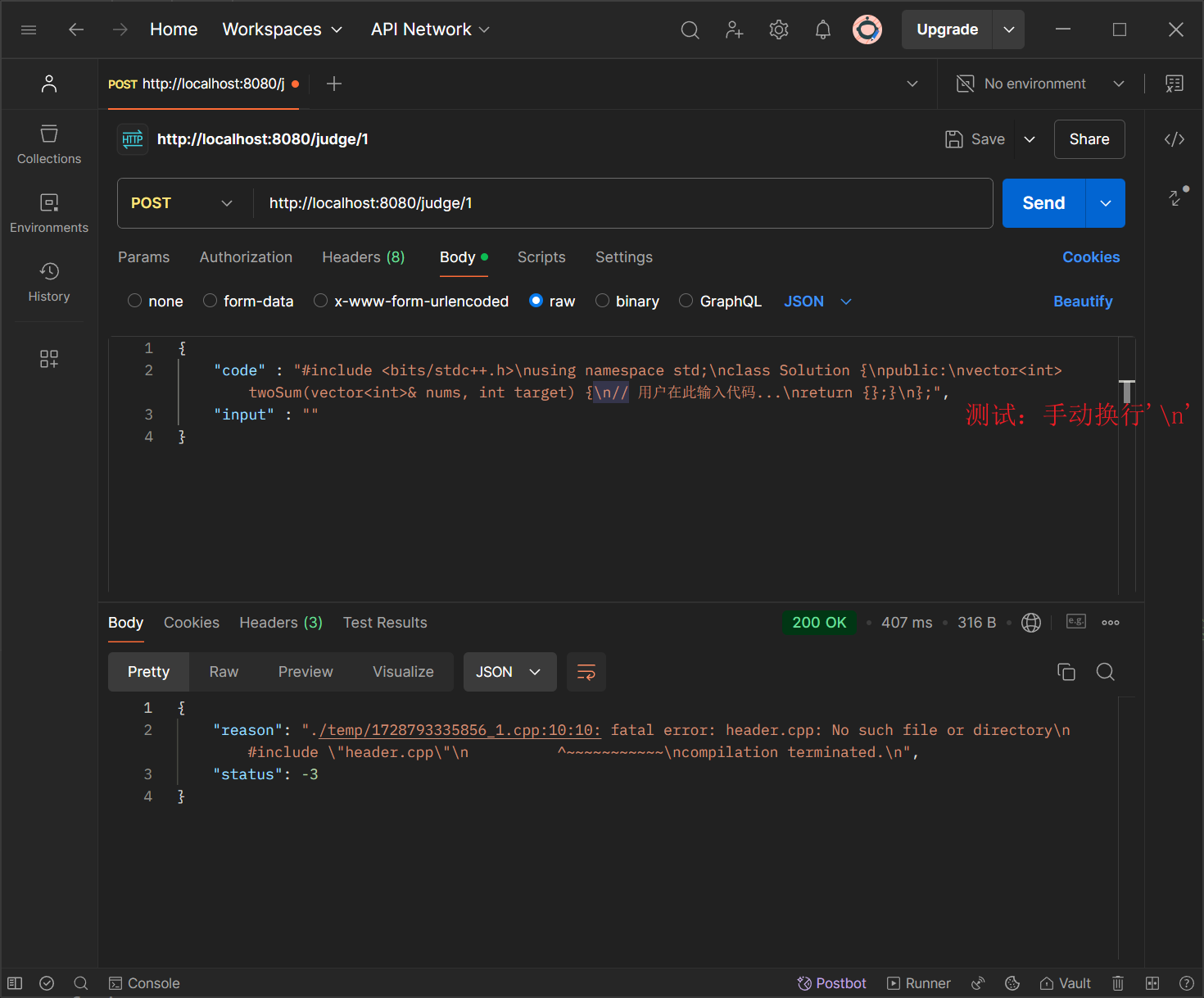Open the History sidebar panel

tap(49, 282)
